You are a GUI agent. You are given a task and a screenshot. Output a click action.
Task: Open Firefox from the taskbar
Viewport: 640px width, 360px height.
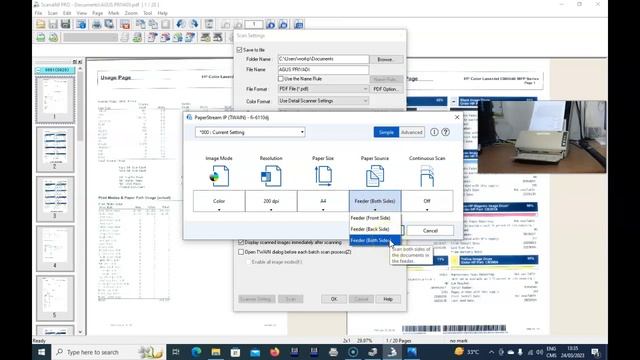(275, 352)
